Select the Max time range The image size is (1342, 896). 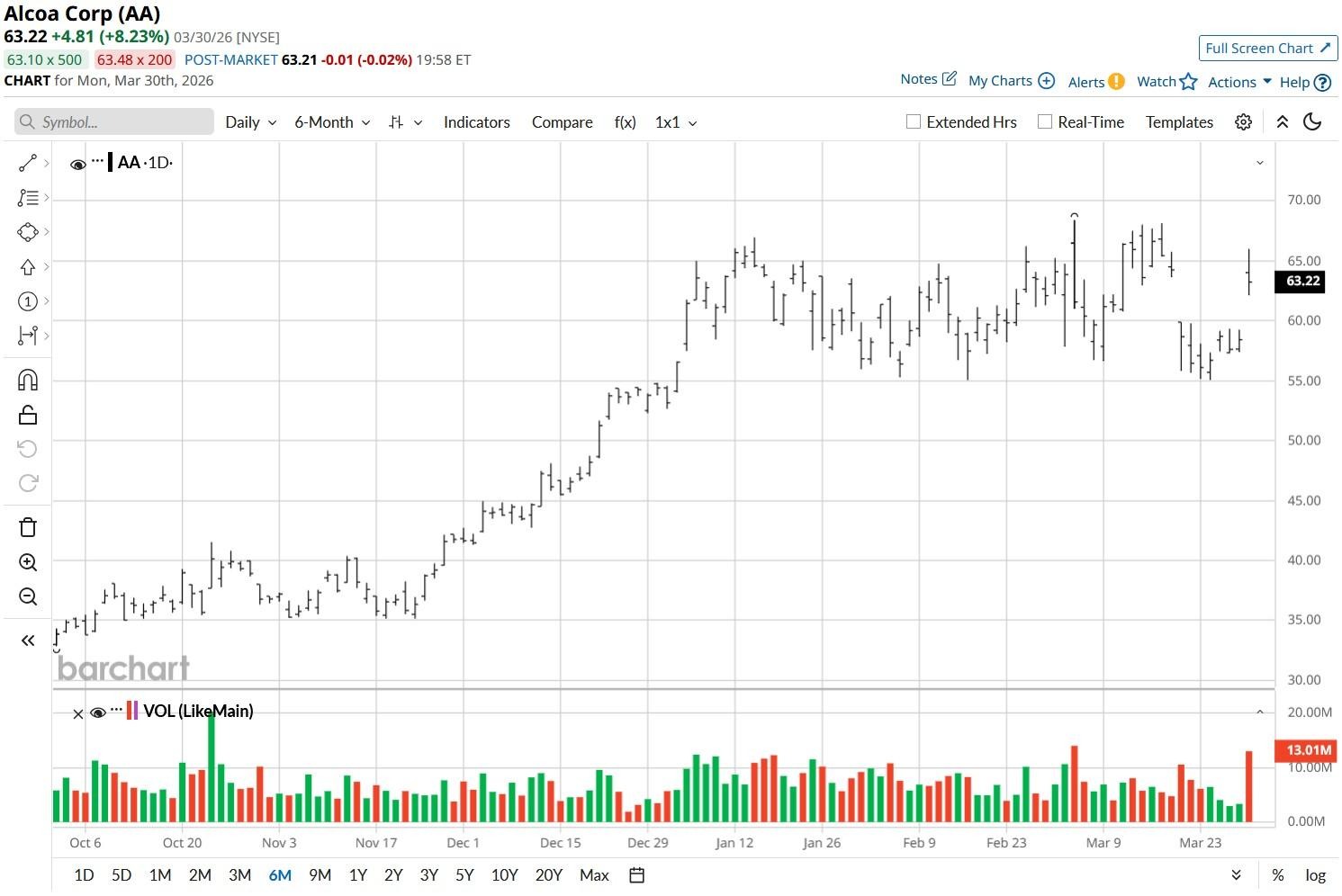point(594,875)
